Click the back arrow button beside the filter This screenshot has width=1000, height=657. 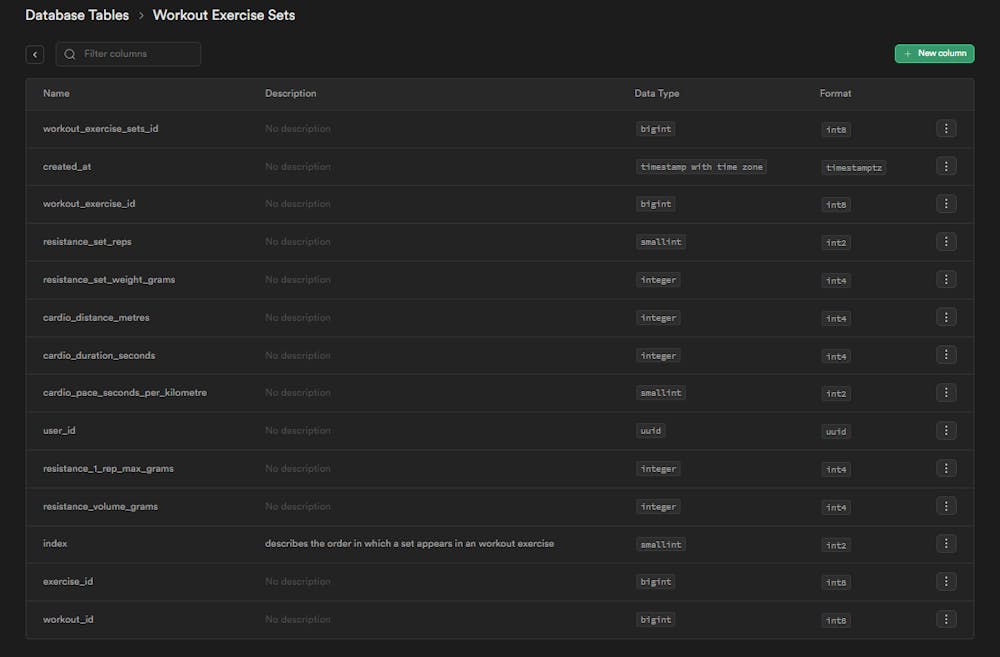pos(35,54)
